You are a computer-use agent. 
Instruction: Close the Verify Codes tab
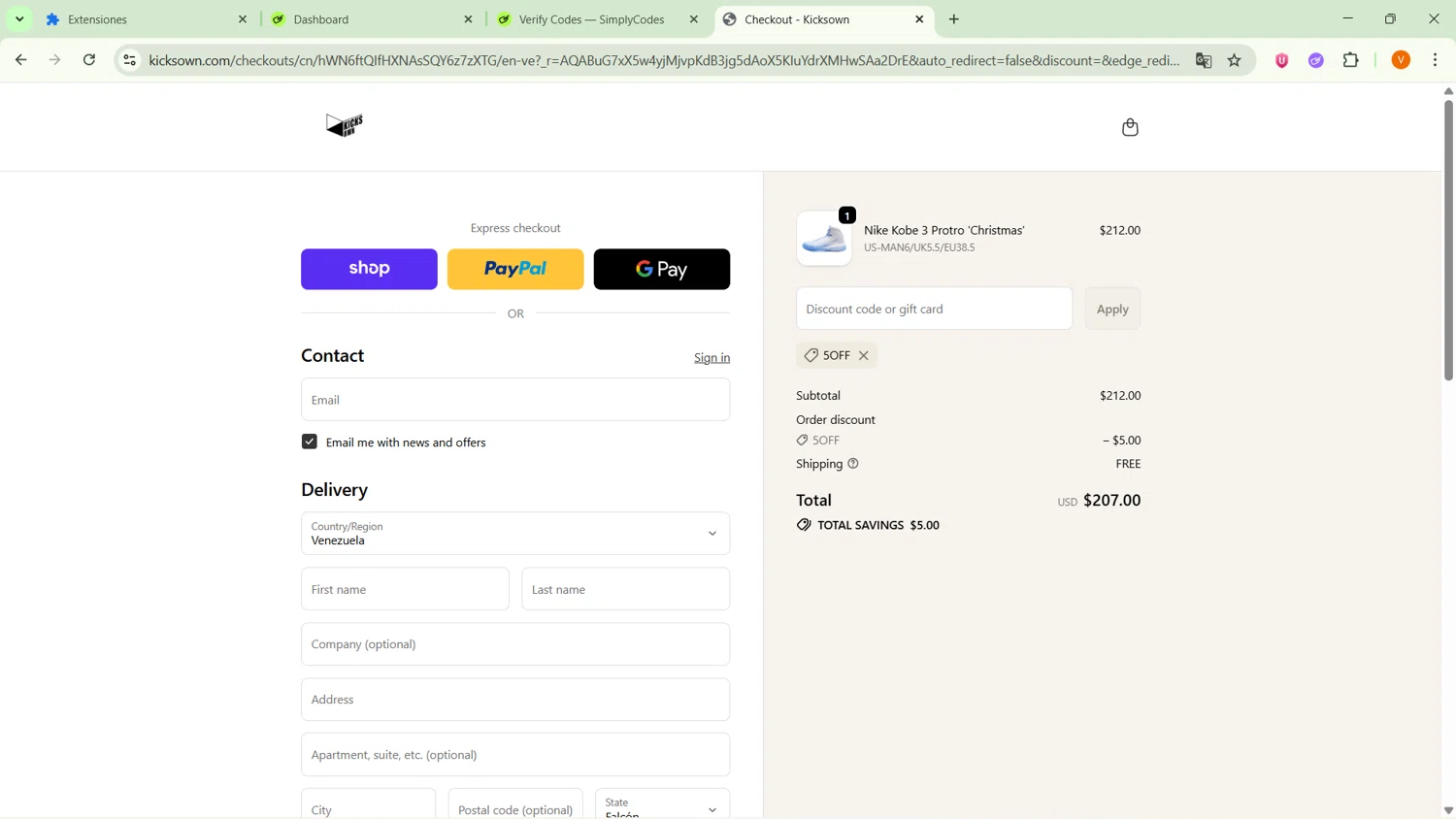(694, 19)
